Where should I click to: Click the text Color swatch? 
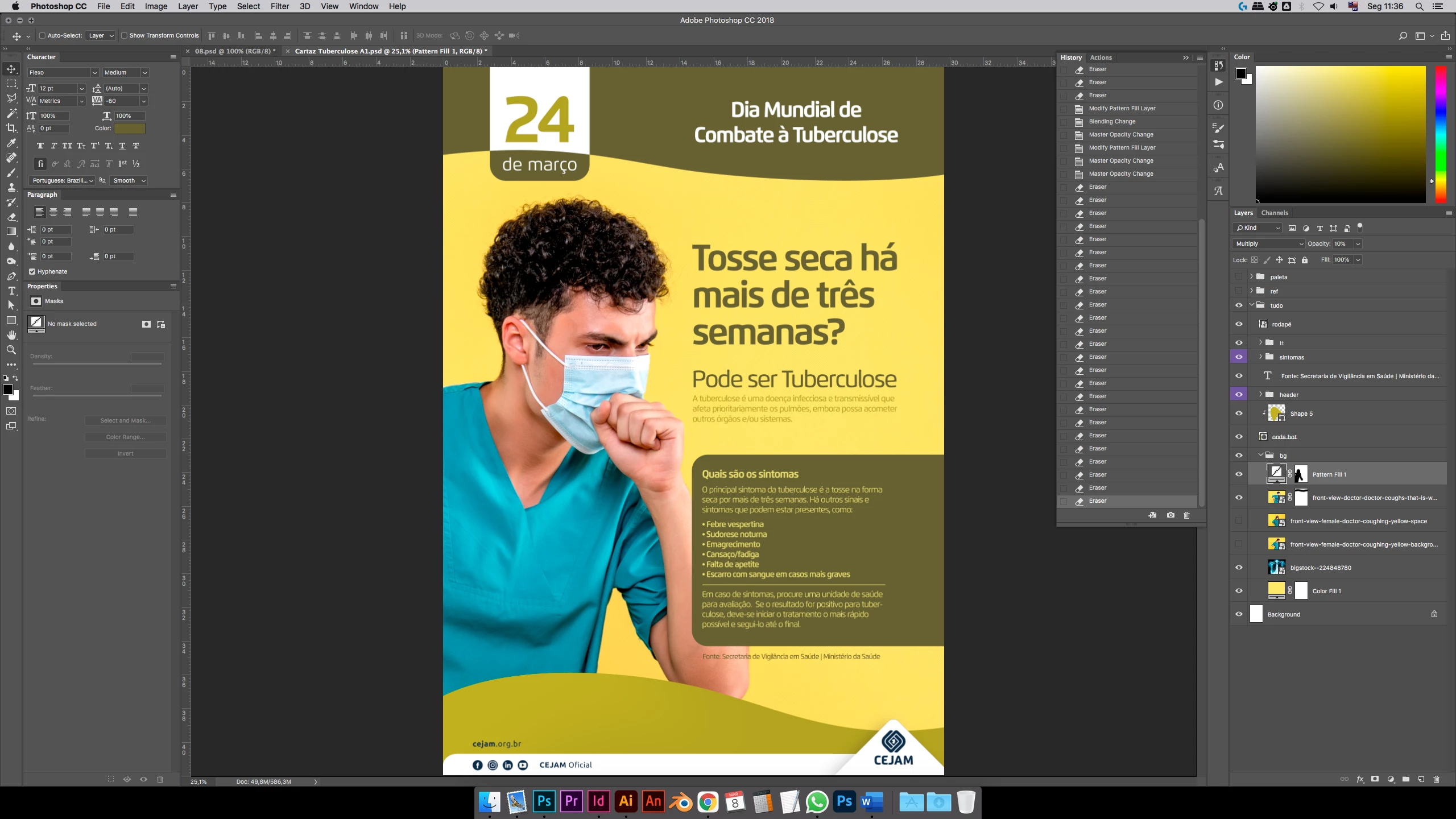[130, 129]
